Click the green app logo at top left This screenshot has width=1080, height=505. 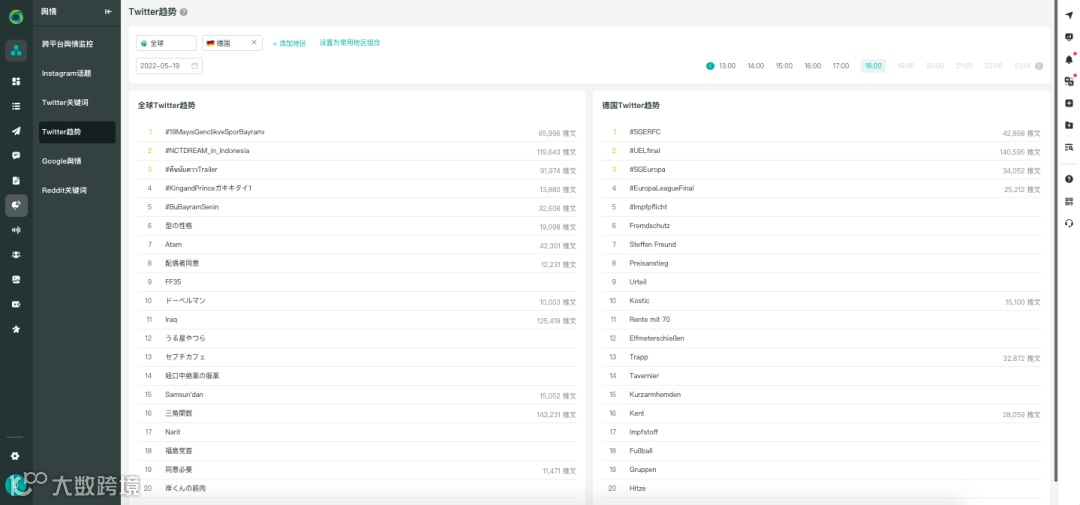pyautogui.click(x=16, y=17)
